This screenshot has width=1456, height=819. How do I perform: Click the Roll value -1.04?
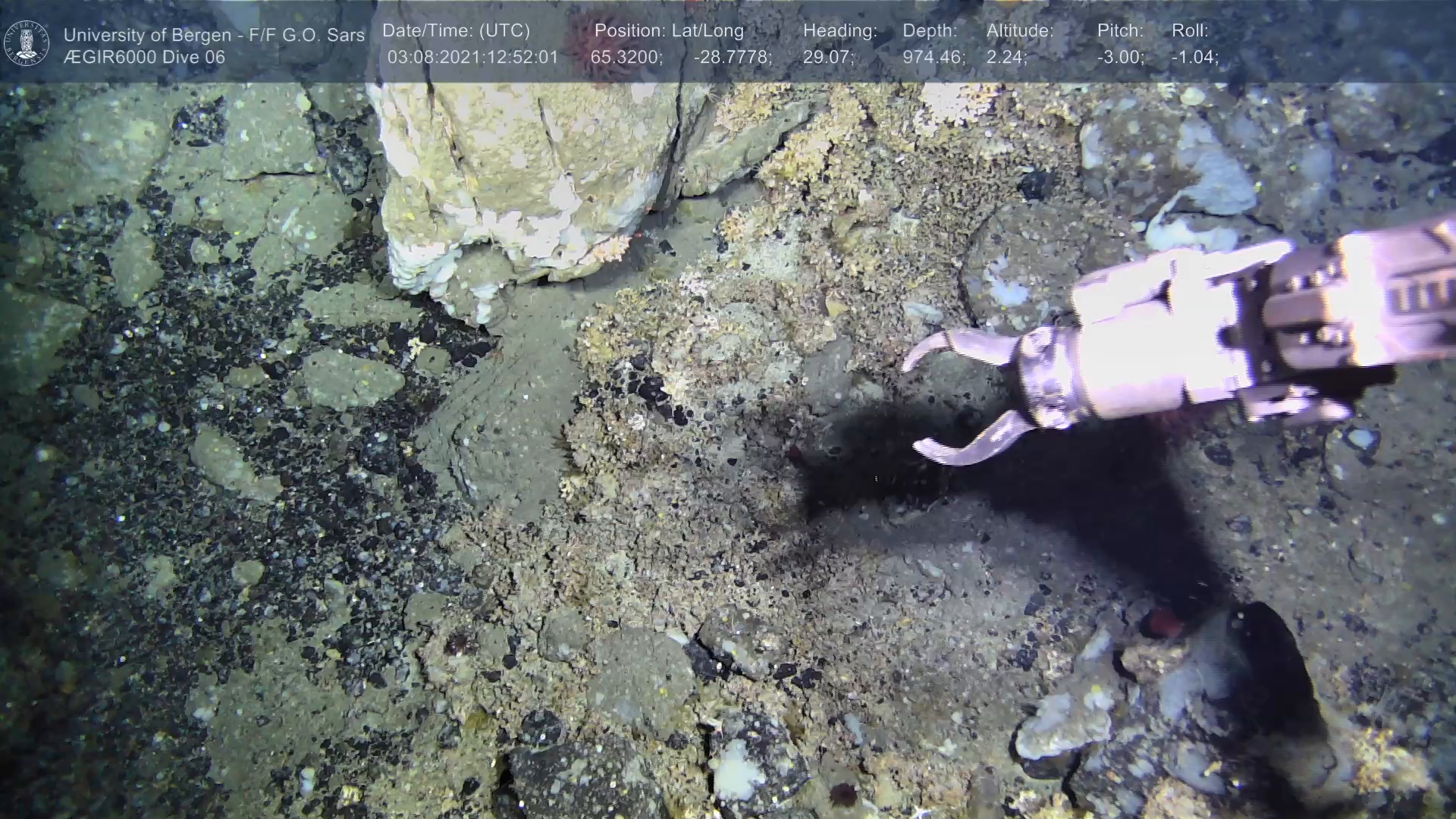[1195, 58]
